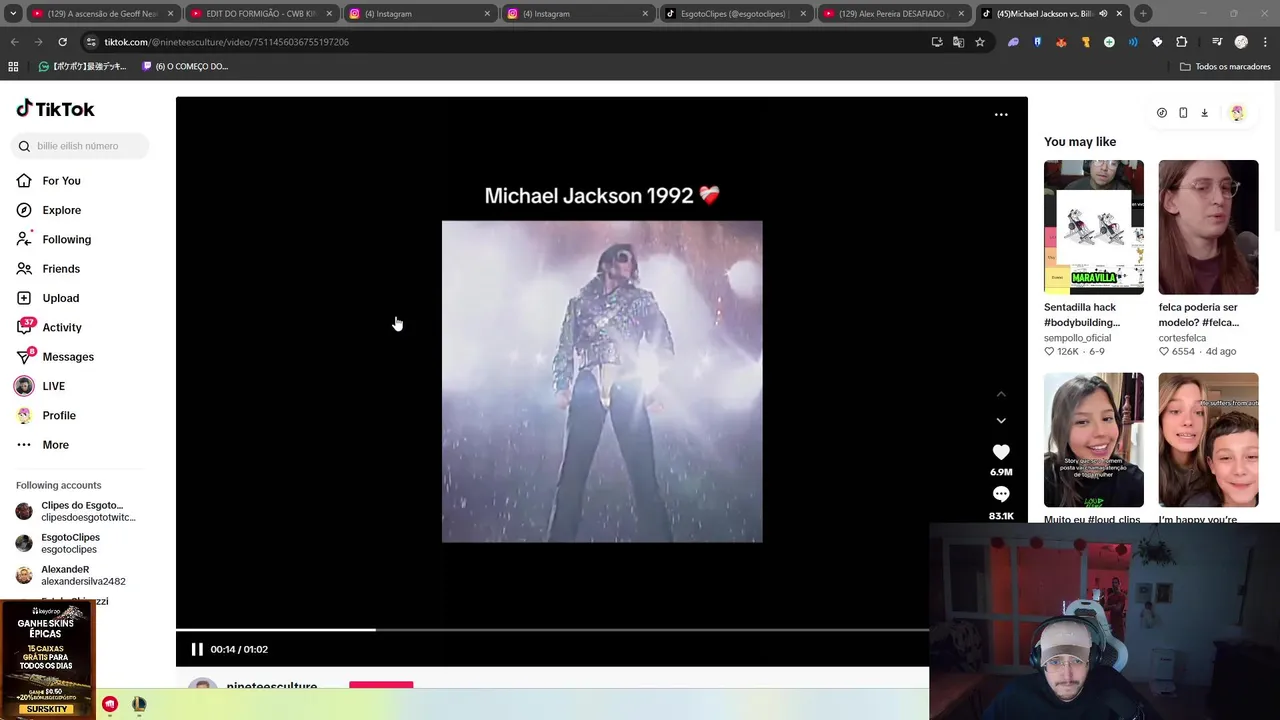Focus the TikTok search field

[80, 146]
